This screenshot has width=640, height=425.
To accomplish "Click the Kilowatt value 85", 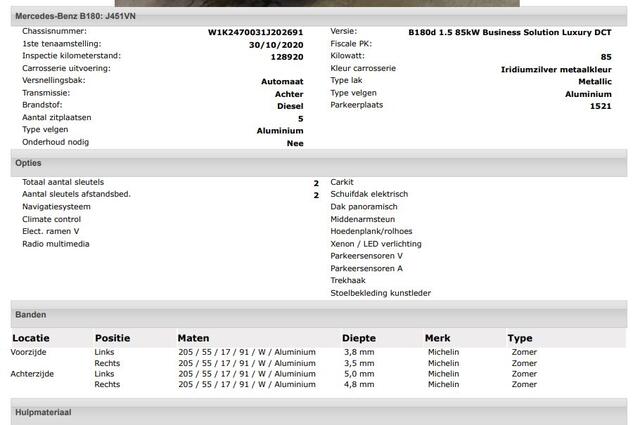I will 606,57.
